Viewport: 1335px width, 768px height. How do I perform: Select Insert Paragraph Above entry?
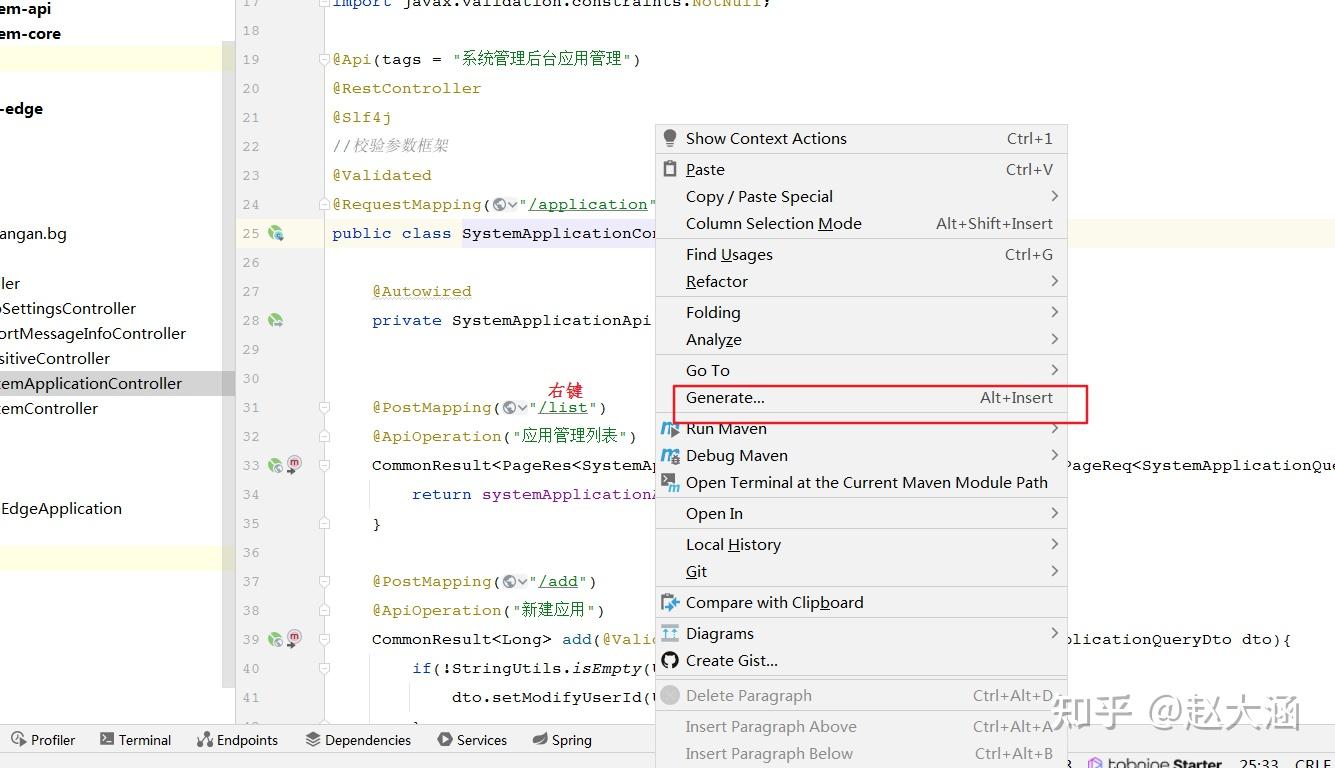pos(861,727)
